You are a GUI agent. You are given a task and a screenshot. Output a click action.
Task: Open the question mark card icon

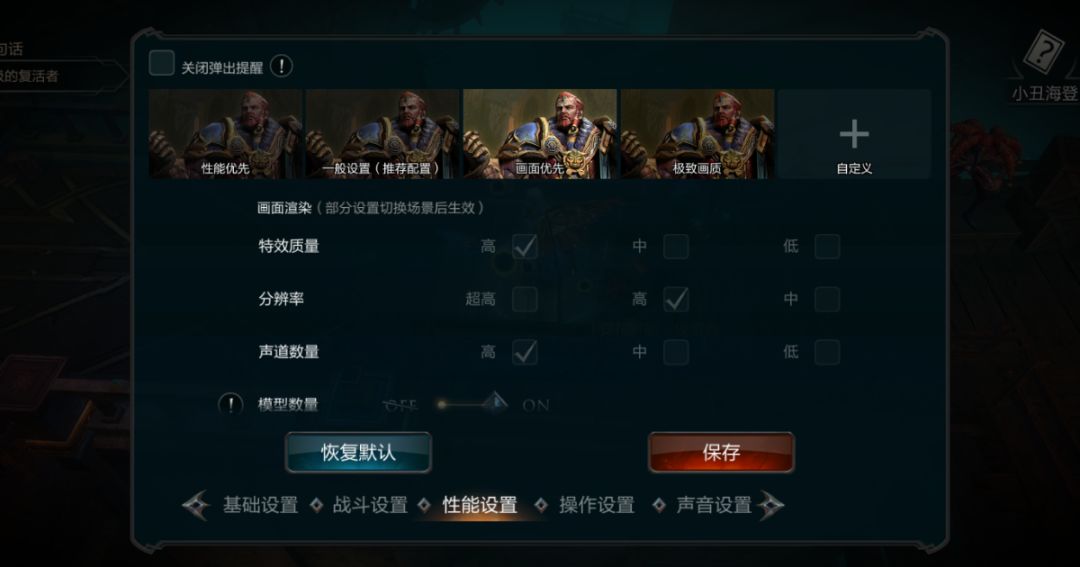pyautogui.click(x=1042, y=52)
